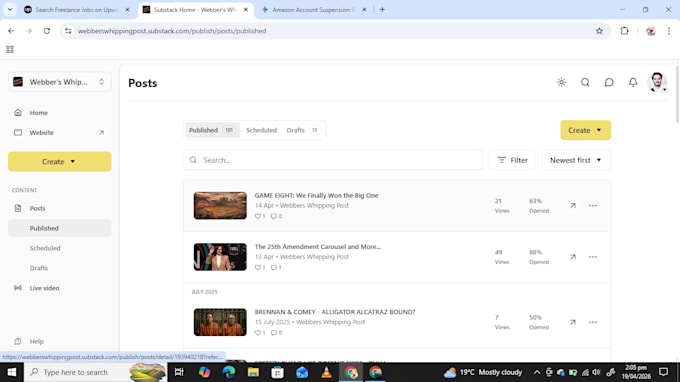Image resolution: width=680 pixels, height=382 pixels.
Task: Click the posts Search field
Action: [333, 160]
